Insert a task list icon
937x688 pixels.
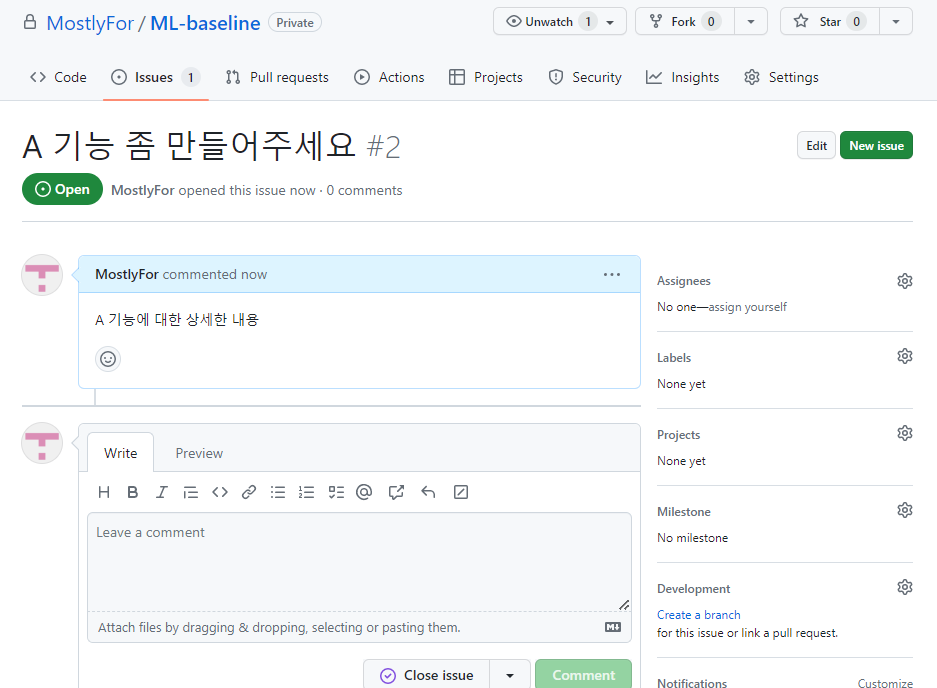(336, 492)
